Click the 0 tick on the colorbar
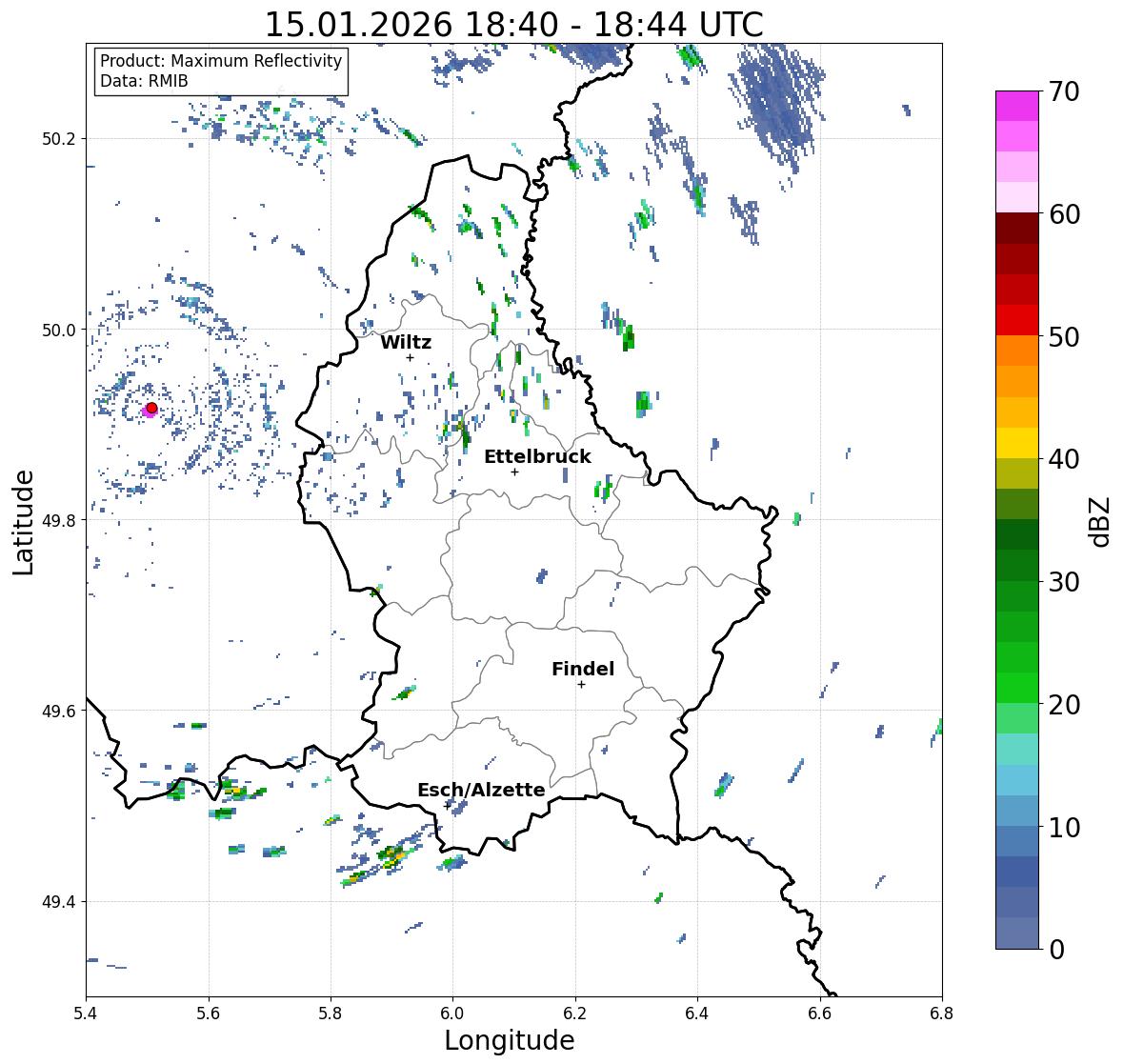Viewport: 1123px width, 1064px height. [1057, 950]
